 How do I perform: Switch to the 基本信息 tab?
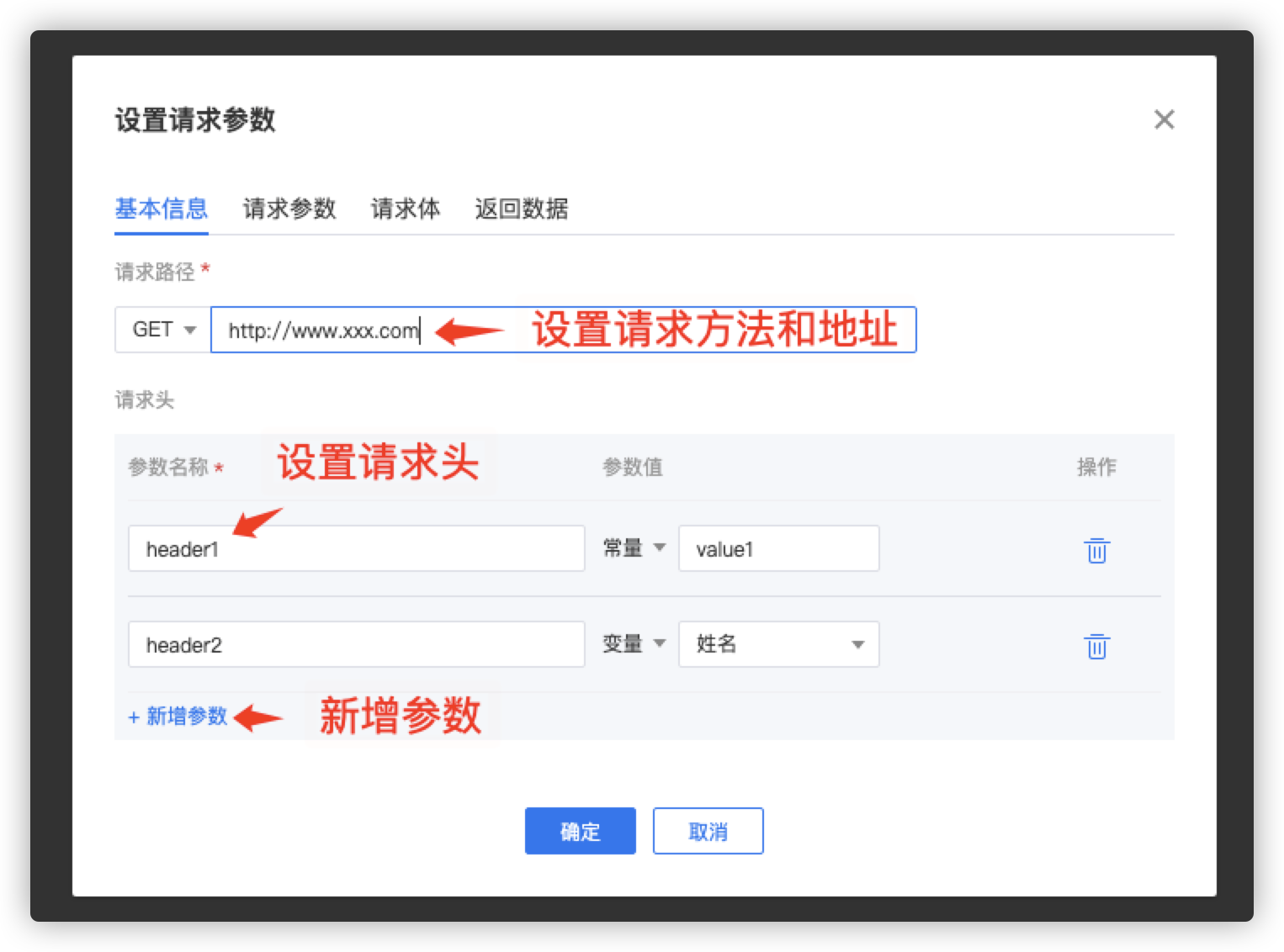click(161, 209)
